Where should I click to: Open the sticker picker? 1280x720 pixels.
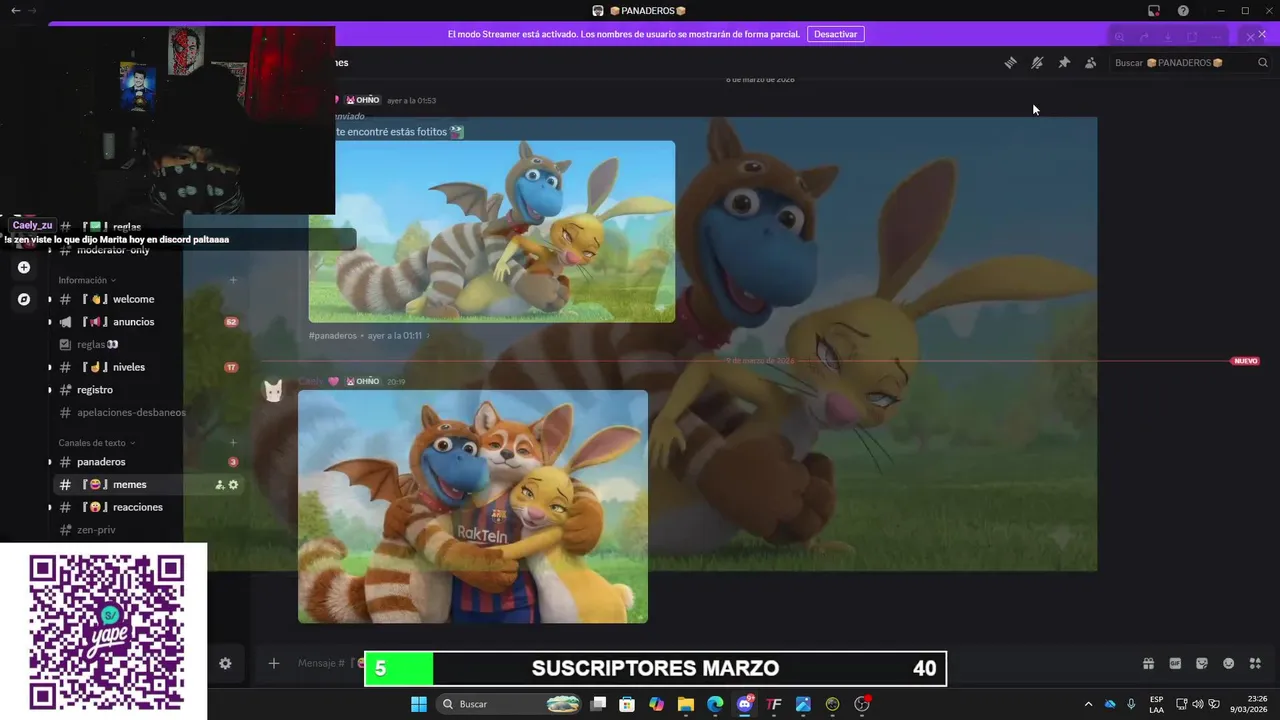coord(1202,663)
